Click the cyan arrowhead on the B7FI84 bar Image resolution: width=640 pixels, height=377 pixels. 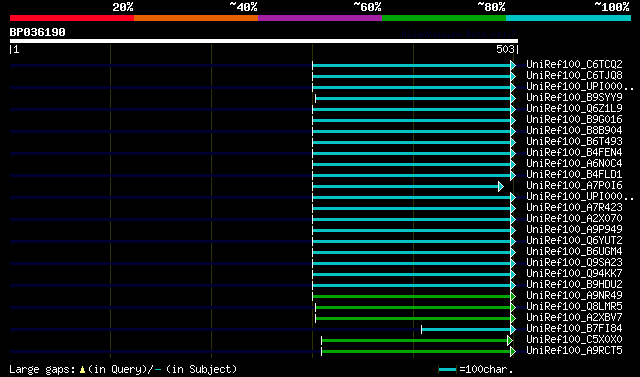513,329
